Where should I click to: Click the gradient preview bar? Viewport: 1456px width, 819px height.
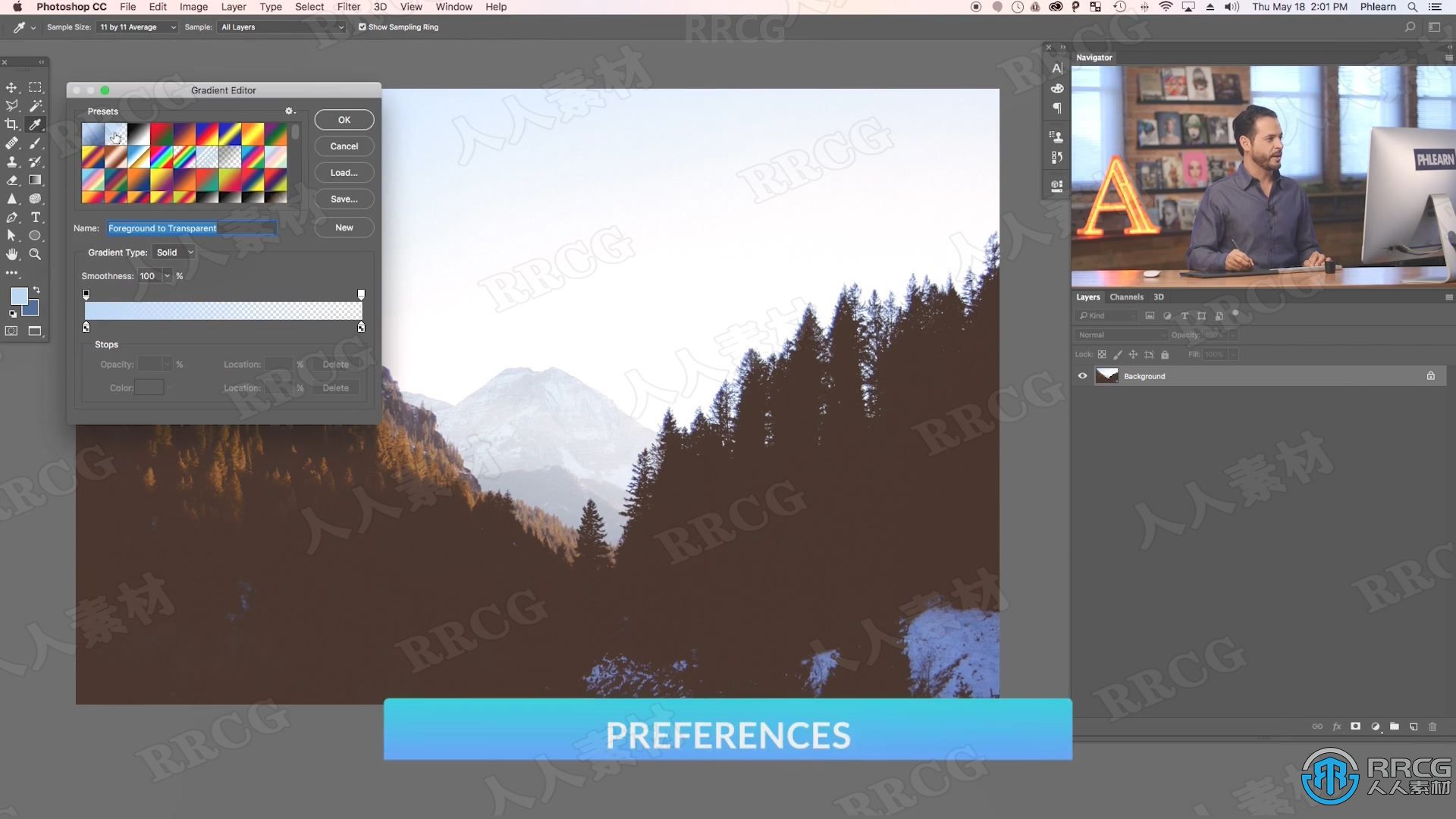click(222, 311)
